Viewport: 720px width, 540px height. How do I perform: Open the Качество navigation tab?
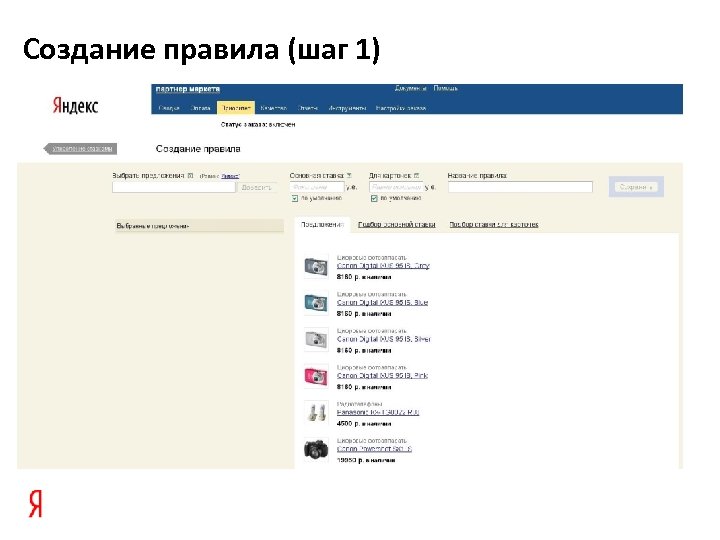tap(273, 108)
